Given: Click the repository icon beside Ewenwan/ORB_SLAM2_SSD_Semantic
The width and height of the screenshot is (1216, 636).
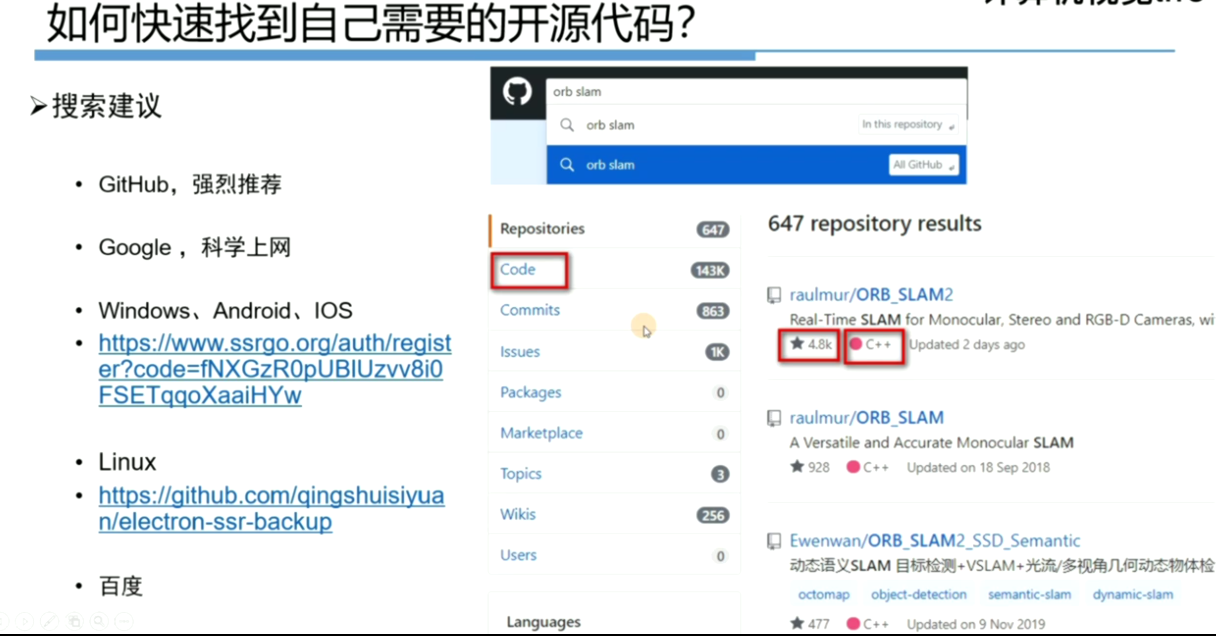Looking at the screenshot, I should [x=774, y=541].
